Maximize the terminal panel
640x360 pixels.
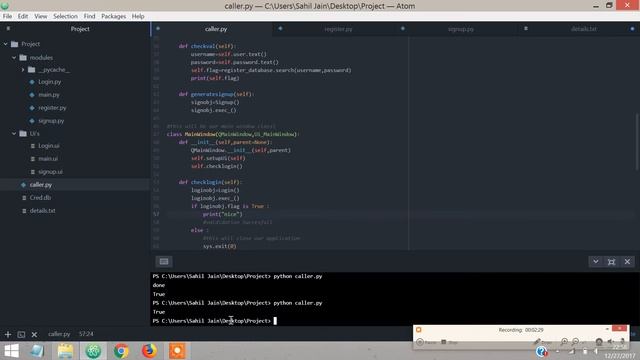coord(611,262)
